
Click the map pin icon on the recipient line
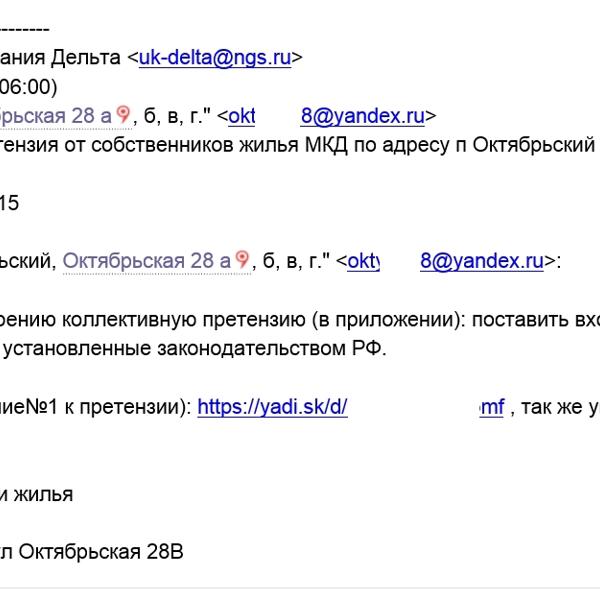124,114
